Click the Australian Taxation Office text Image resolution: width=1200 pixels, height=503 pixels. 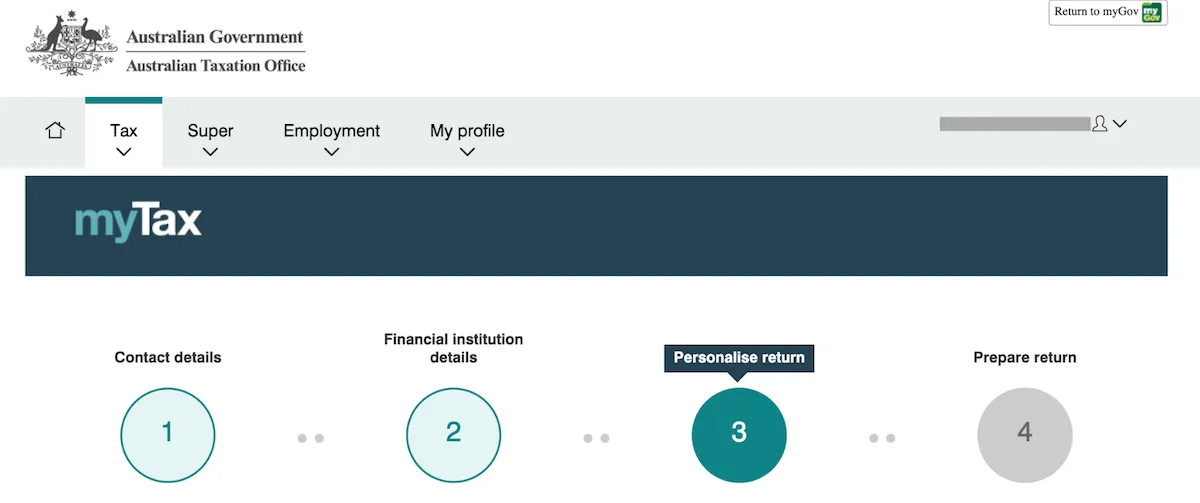(216, 66)
